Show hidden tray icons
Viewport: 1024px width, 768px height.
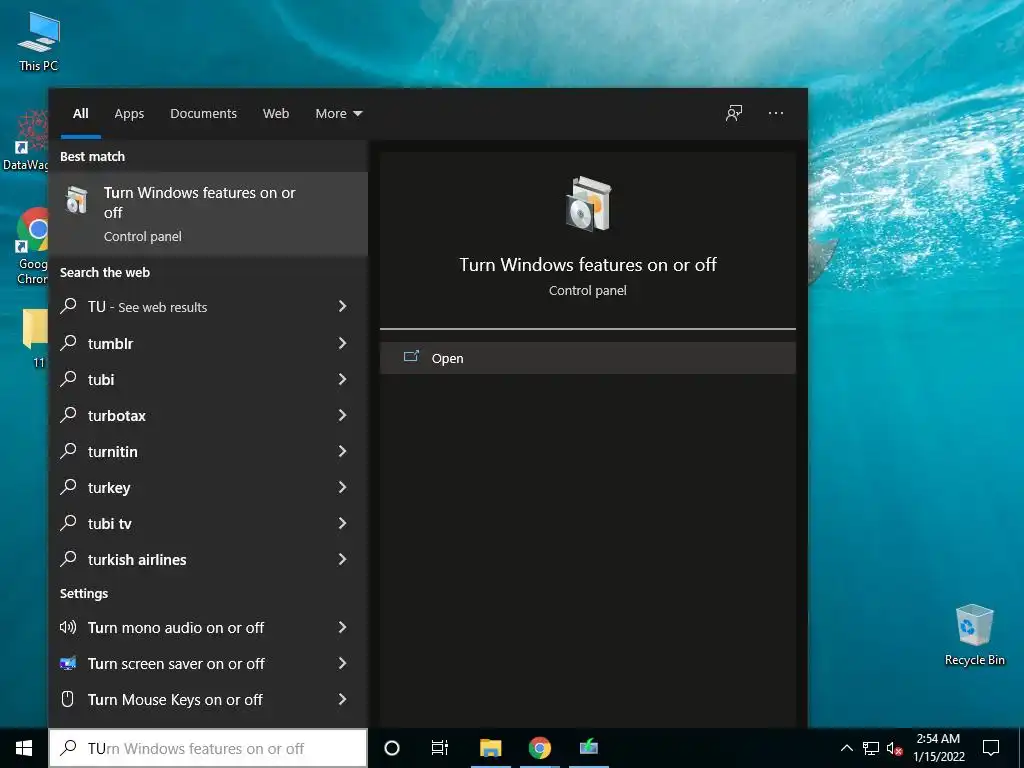(x=846, y=748)
